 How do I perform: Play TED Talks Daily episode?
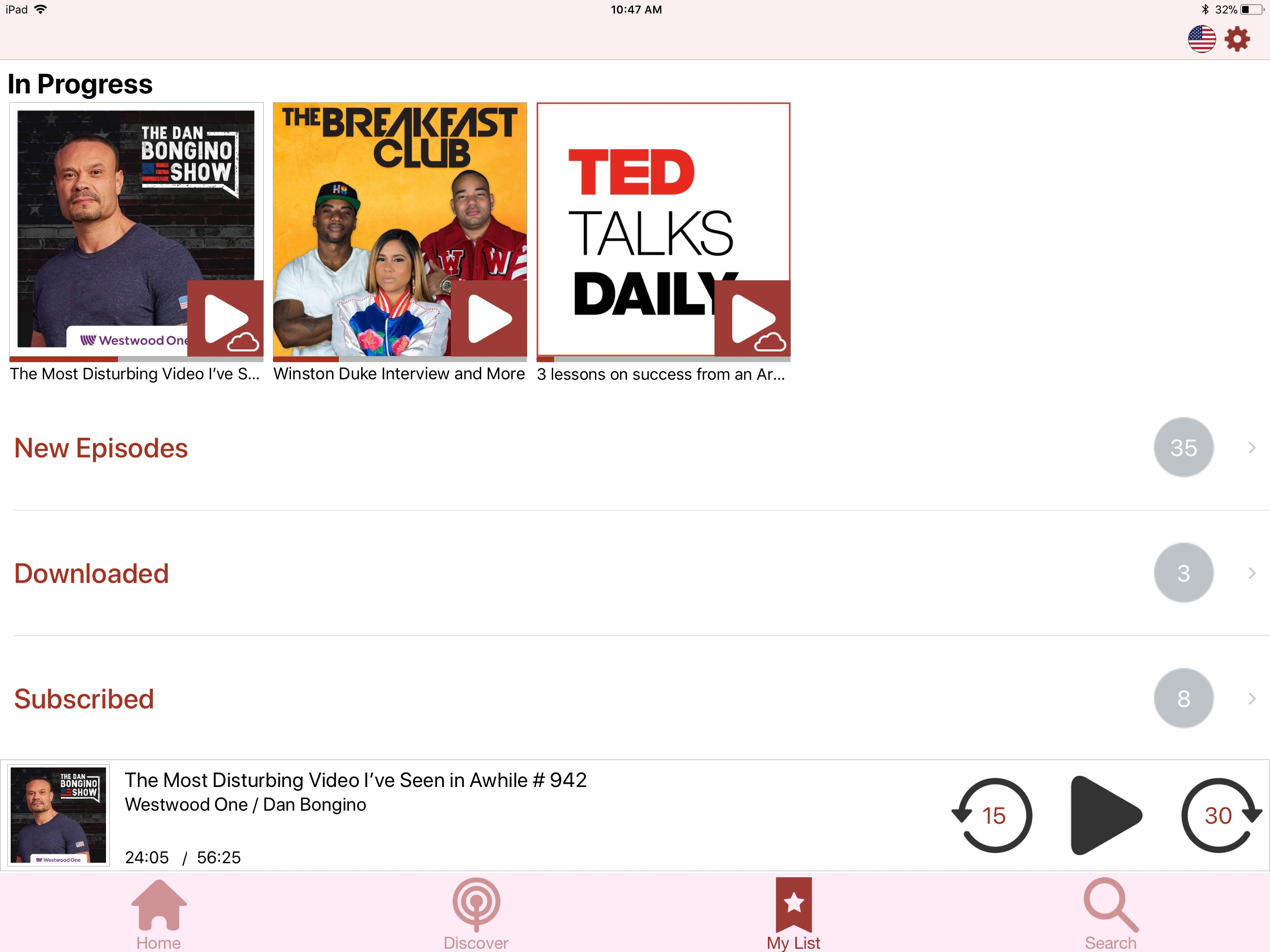click(x=752, y=319)
